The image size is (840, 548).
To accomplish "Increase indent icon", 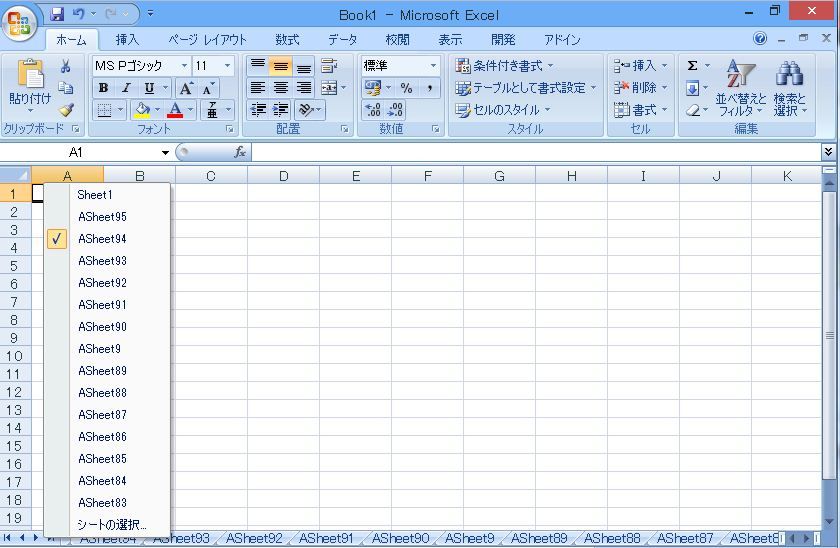I will pyautogui.click(x=281, y=110).
